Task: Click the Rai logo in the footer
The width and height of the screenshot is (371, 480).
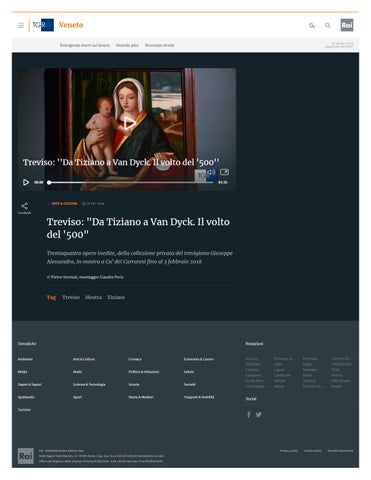Action: point(26,456)
